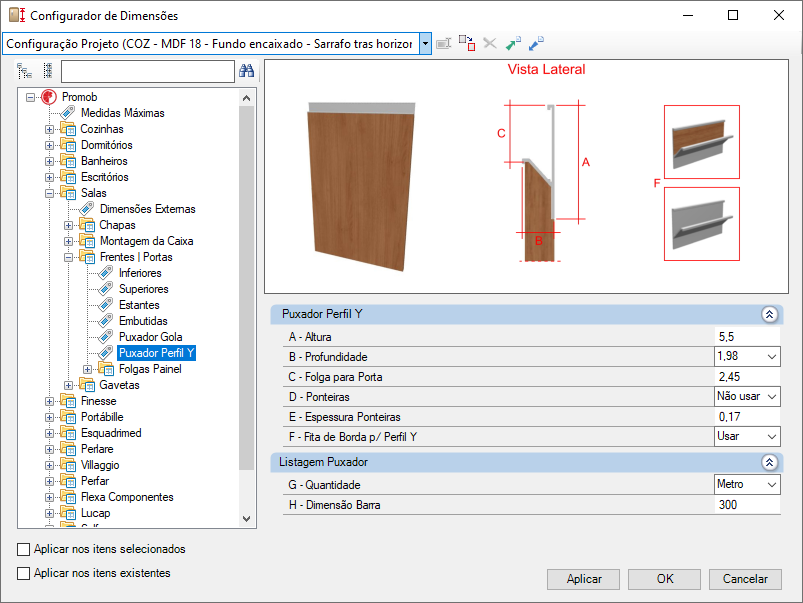This screenshot has height=603, width=803.
Task: Click the Banheiros folder icon
Action: pyautogui.click(x=68, y=161)
